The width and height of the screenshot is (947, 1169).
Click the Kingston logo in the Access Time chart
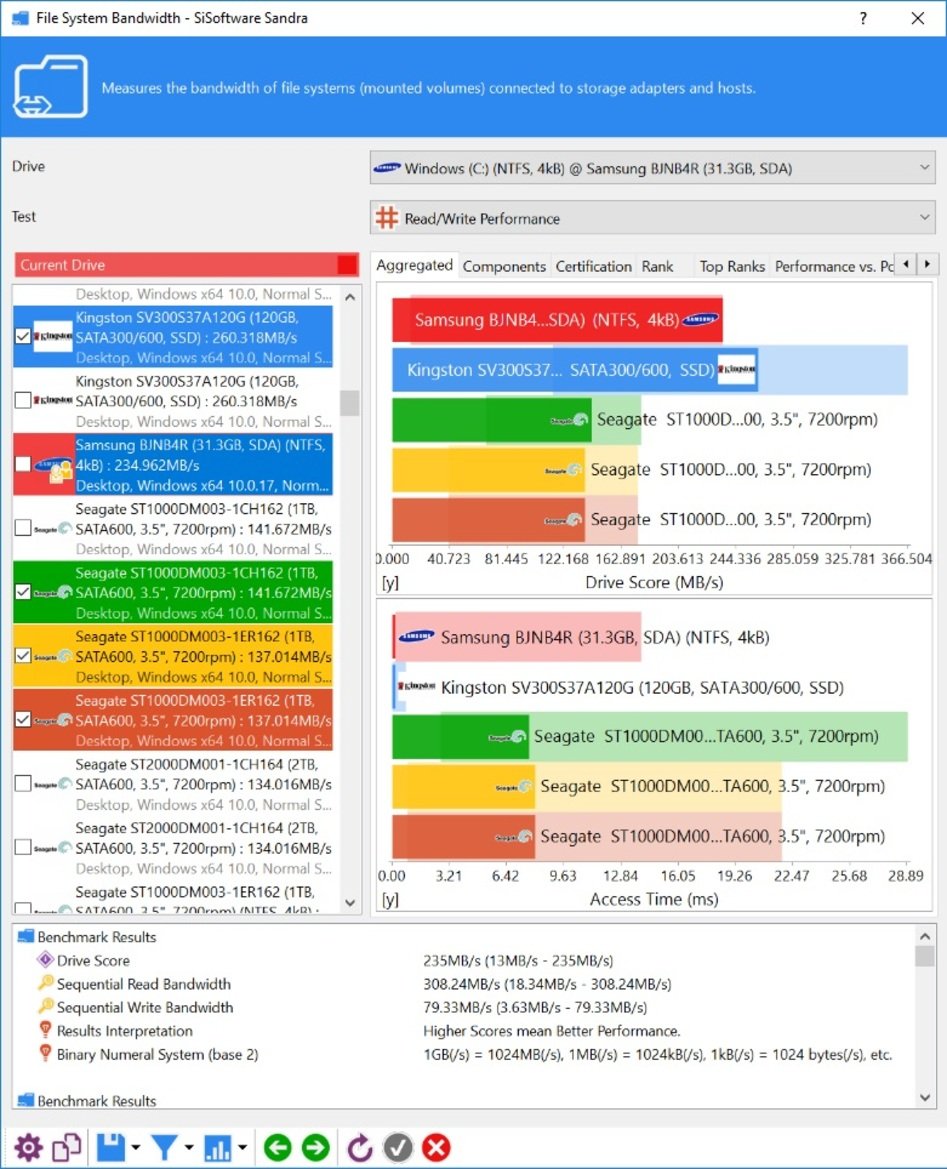click(x=416, y=687)
